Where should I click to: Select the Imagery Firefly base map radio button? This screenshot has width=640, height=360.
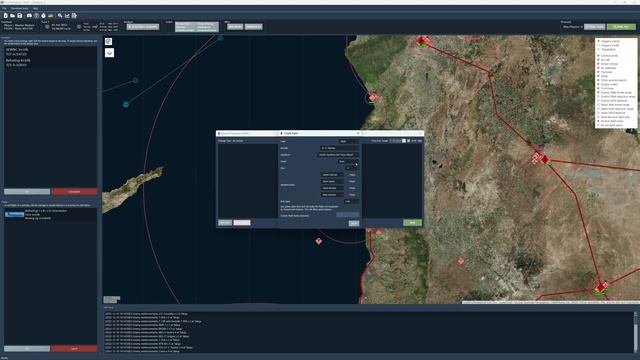pos(598,45)
